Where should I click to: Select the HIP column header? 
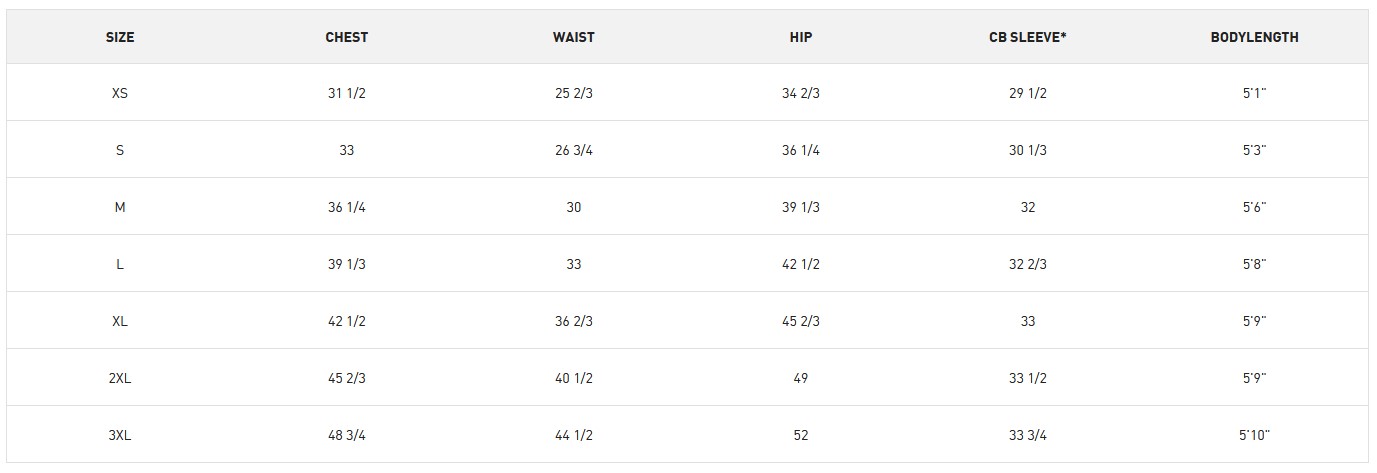click(801, 37)
